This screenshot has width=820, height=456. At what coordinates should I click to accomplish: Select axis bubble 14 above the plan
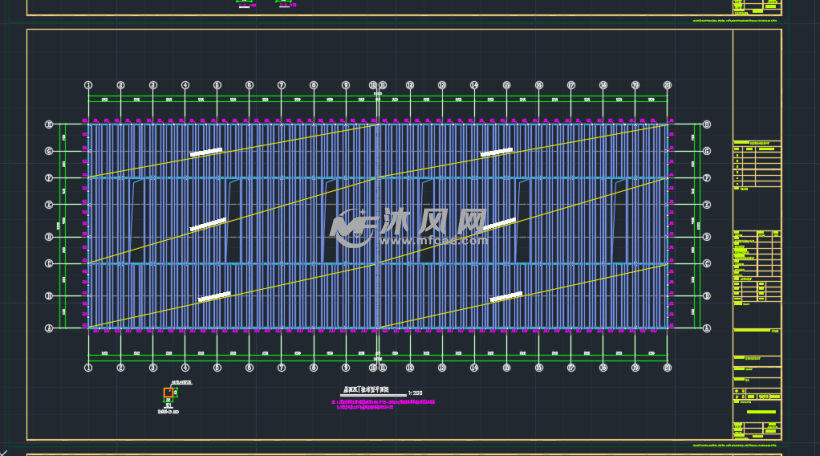pos(474,85)
